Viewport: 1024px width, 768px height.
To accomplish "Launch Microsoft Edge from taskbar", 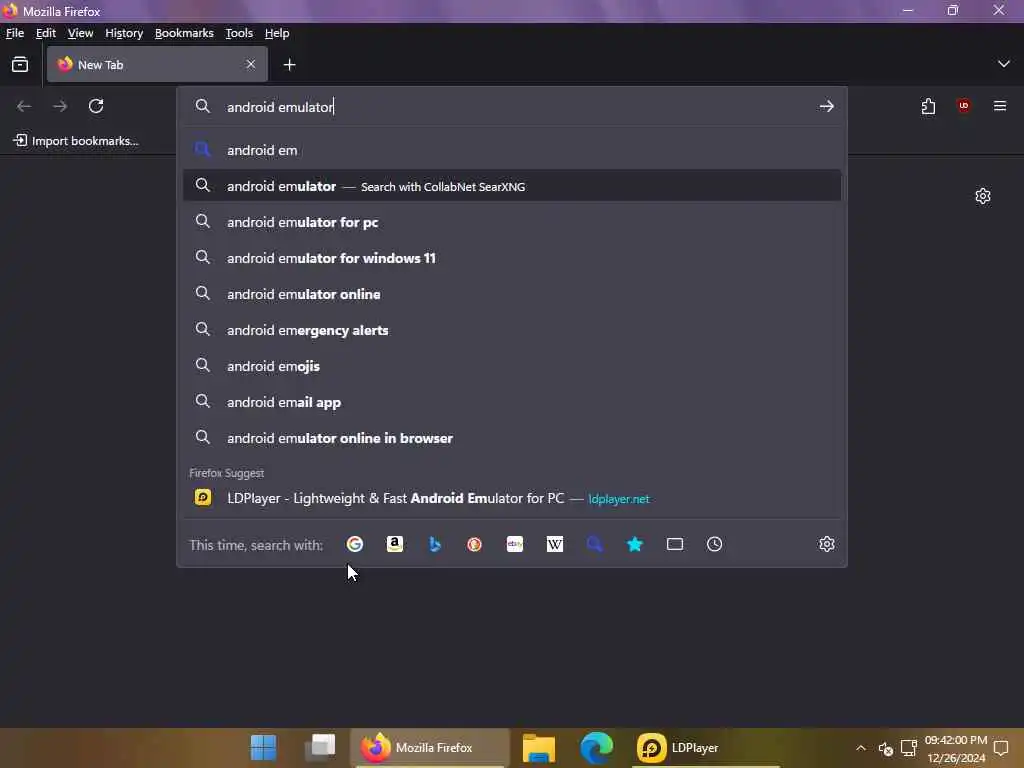I will [596, 748].
